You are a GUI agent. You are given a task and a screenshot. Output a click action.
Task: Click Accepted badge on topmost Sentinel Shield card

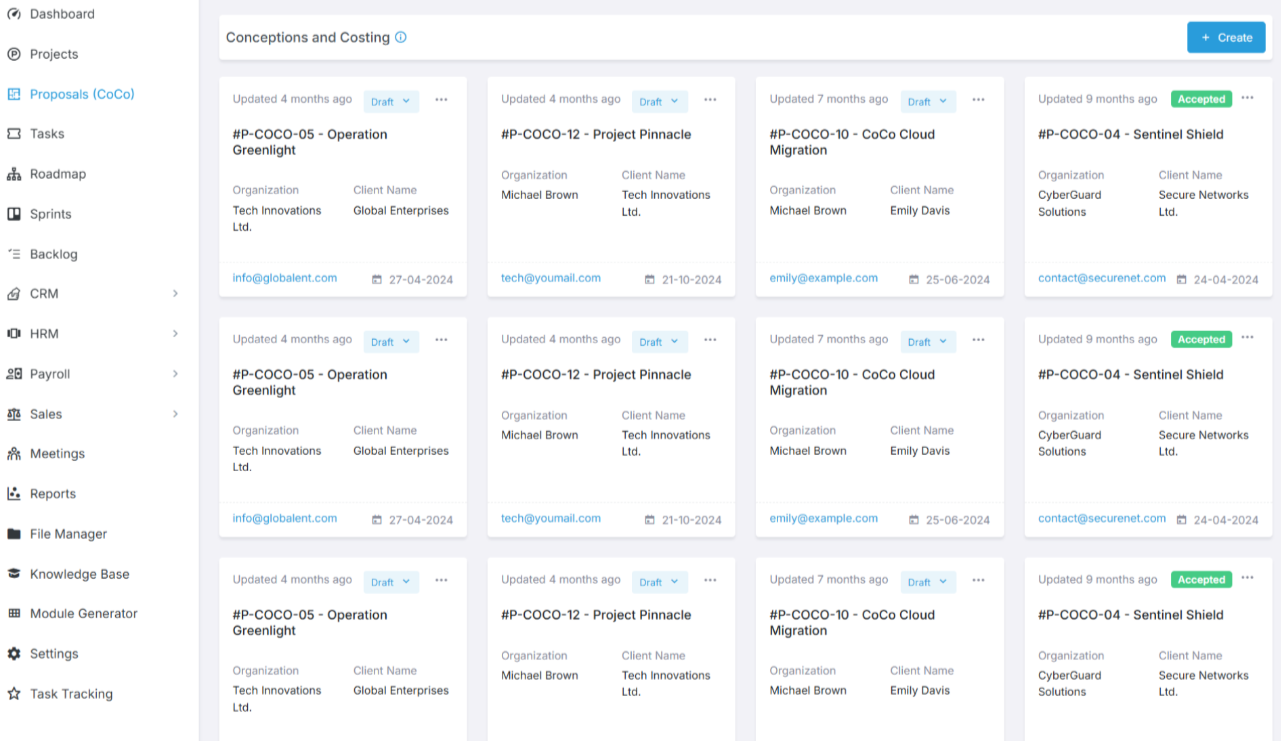[1201, 99]
